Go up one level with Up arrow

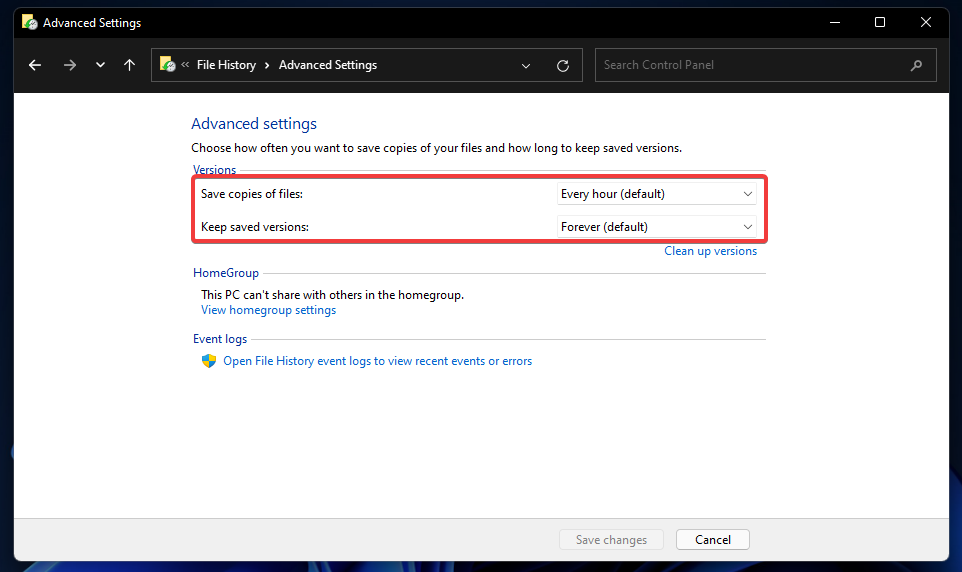[x=129, y=65]
